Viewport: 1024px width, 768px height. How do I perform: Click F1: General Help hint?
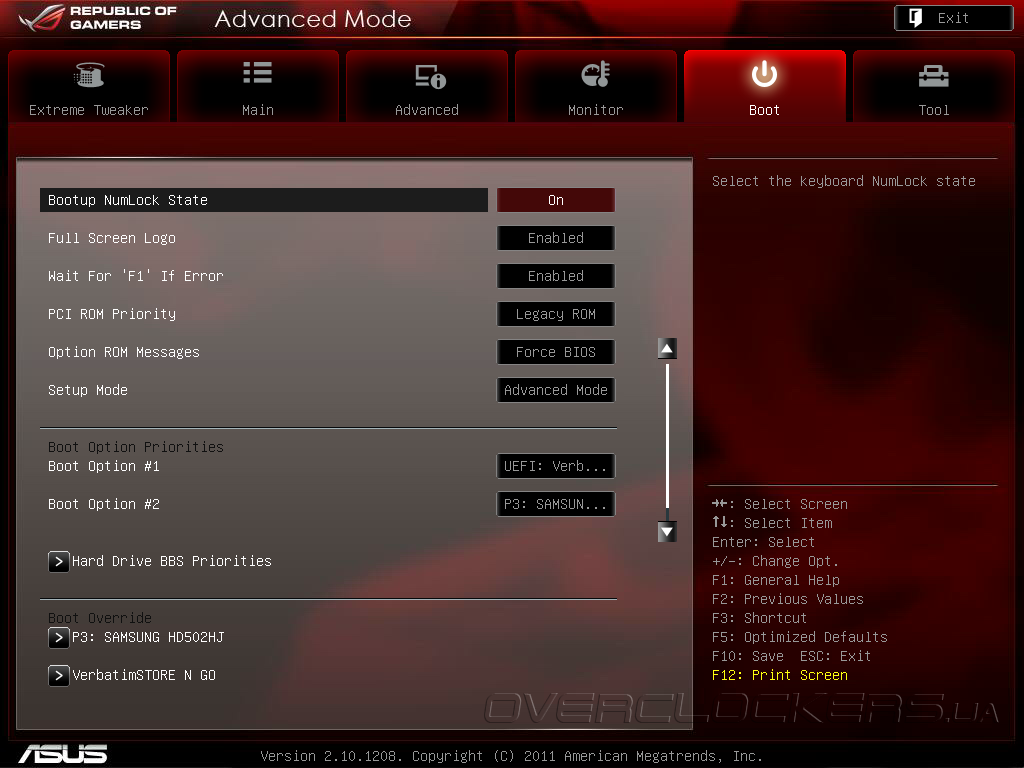click(776, 580)
